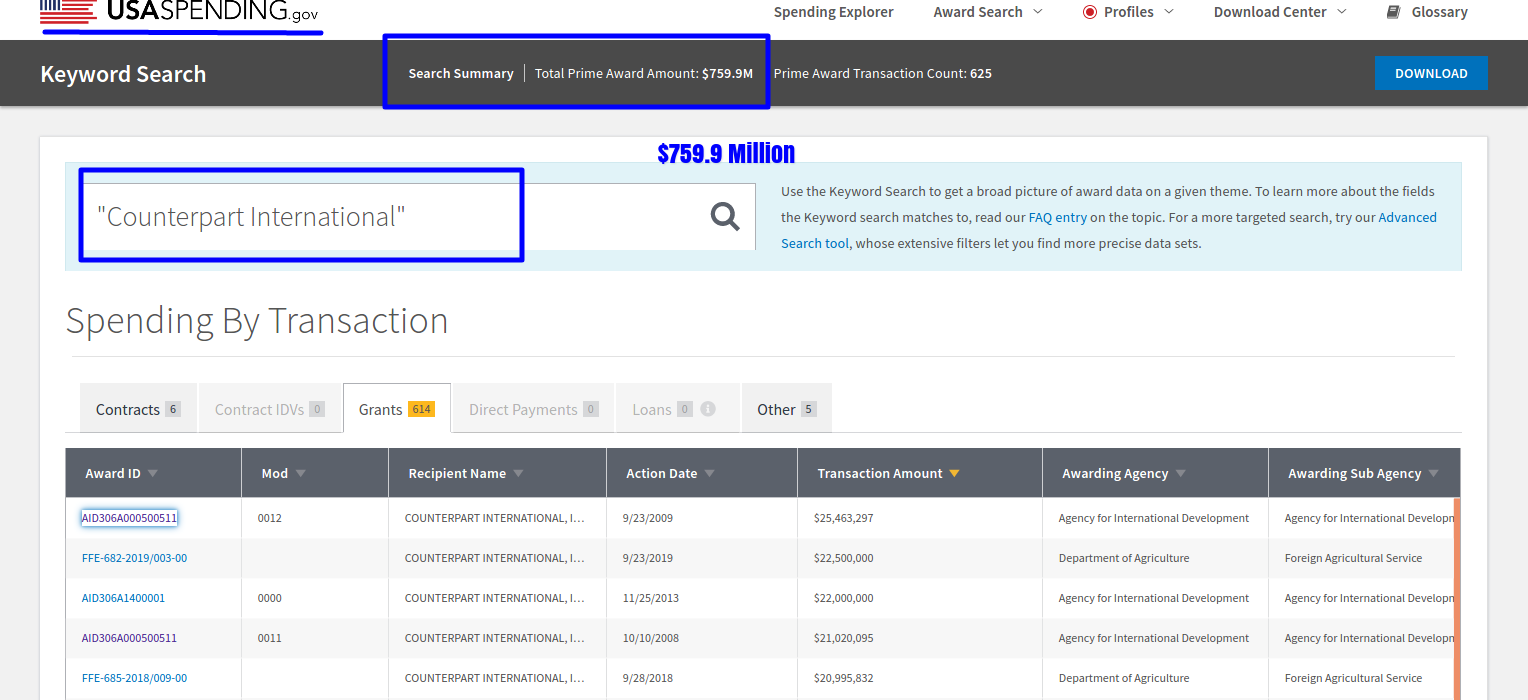Click the action date 9/23/2019
The height and width of the screenshot is (700, 1528).
point(648,558)
